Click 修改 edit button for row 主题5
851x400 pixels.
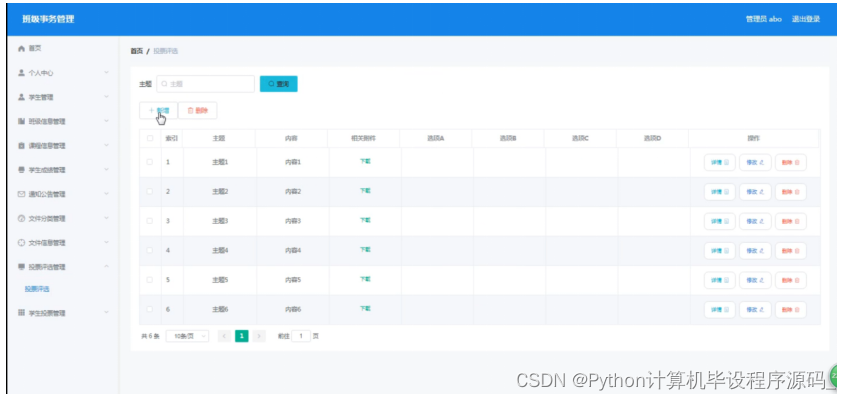pyautogui.click(x=755, y=280)
